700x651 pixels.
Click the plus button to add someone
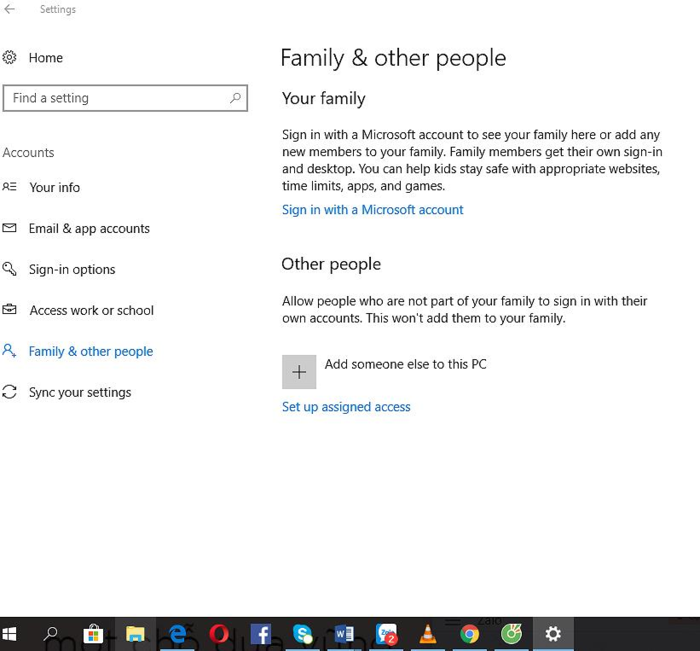[299, 372]
